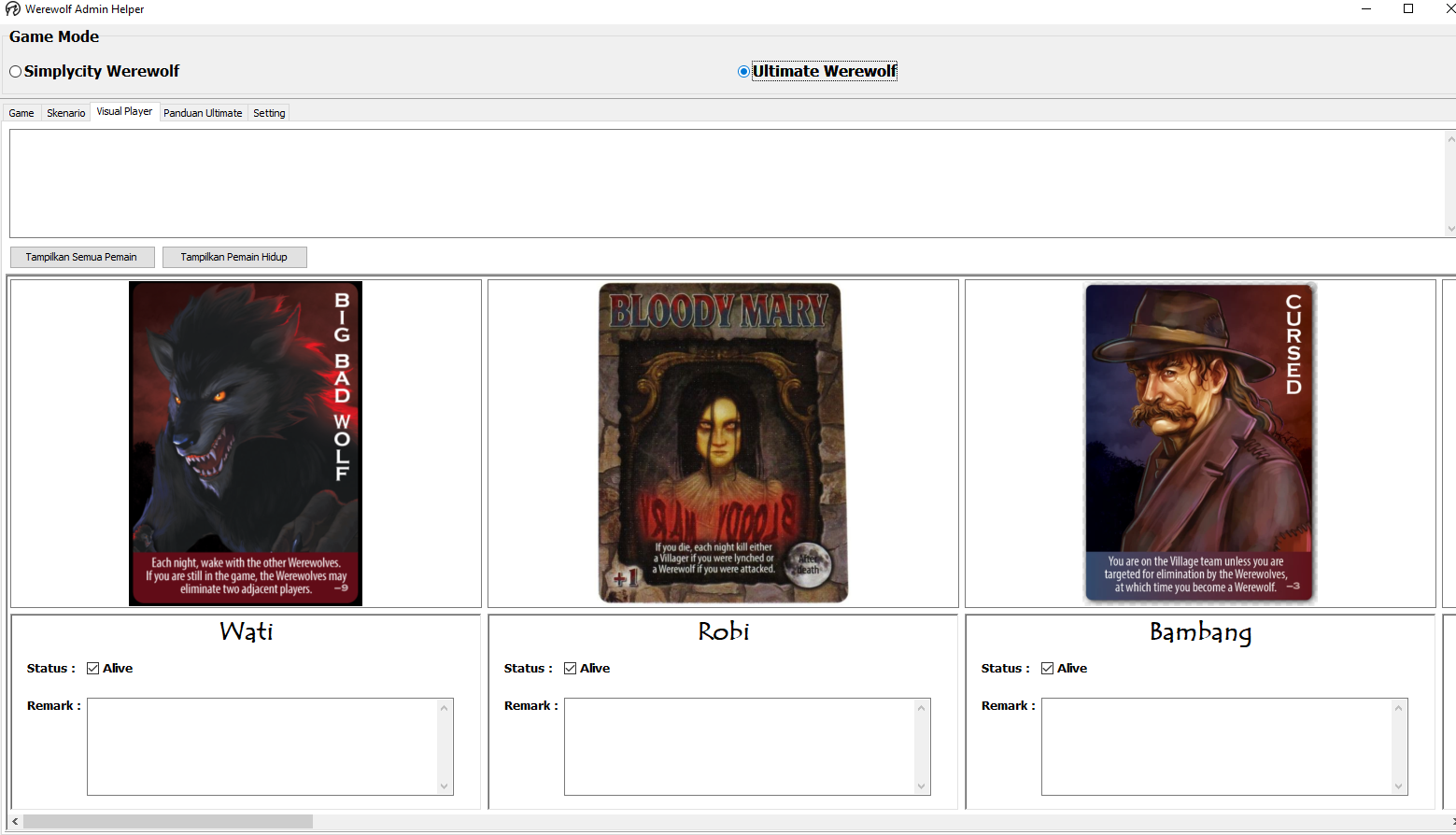This screenshot has height=835, width=1456.
Task: Uncheck Alive status for Wati
Action: pyautogui.click(x=93, y=669)
